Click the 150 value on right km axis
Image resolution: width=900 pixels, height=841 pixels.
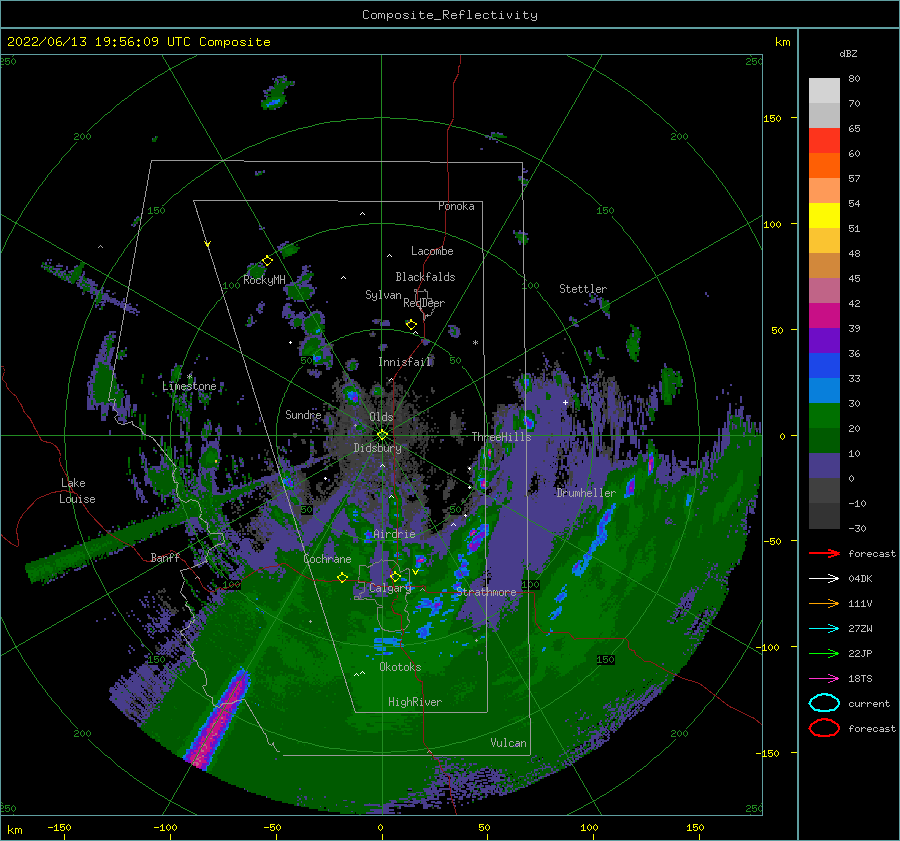click(772, 118)
